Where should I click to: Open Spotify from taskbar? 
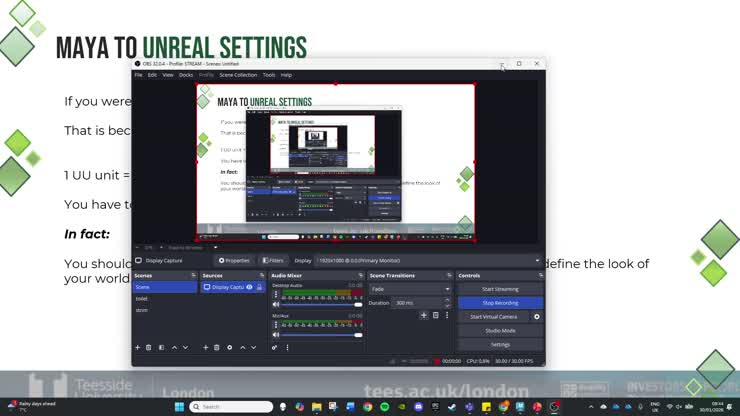pos(385,407)
